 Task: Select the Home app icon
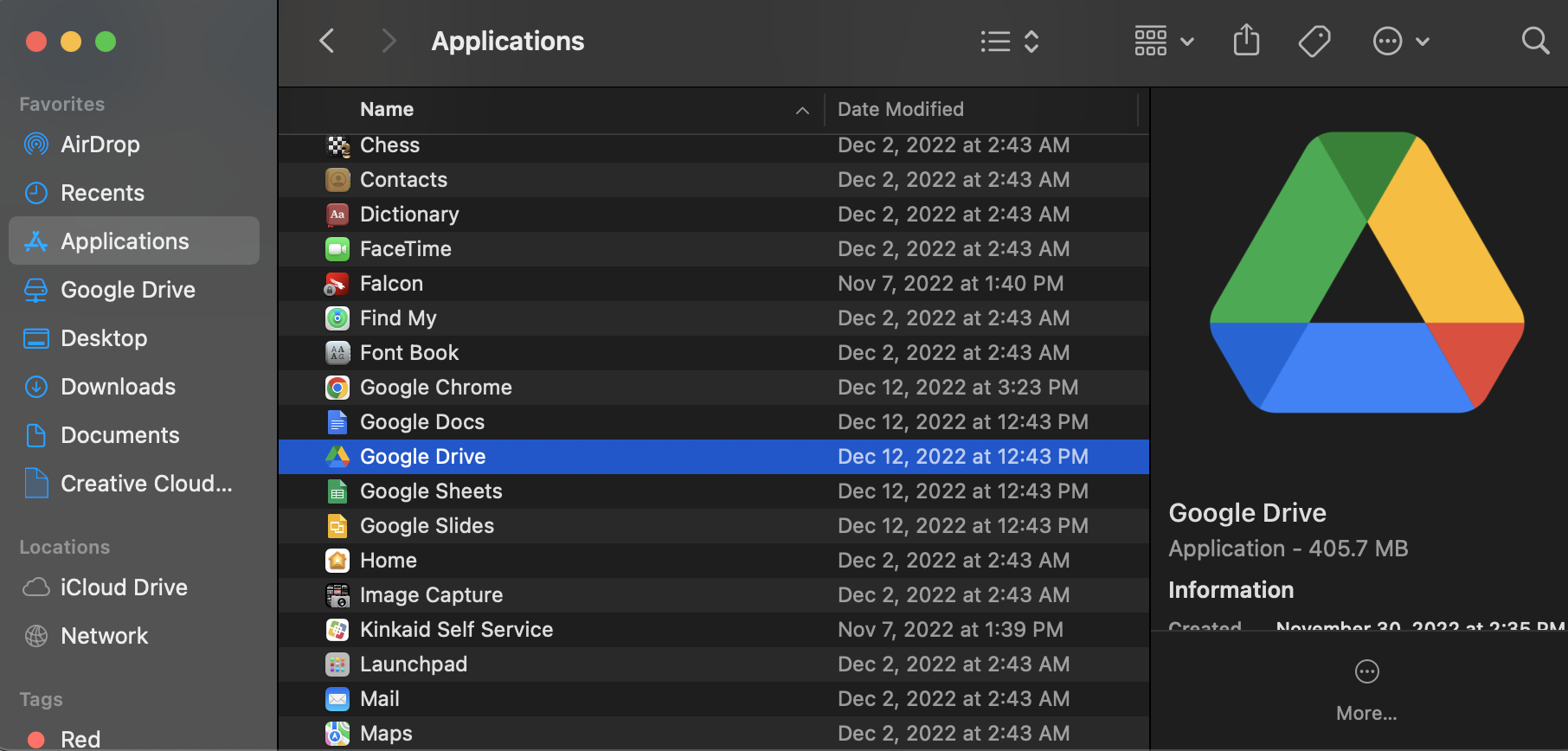pyautogui.click(x=337, y=561)
